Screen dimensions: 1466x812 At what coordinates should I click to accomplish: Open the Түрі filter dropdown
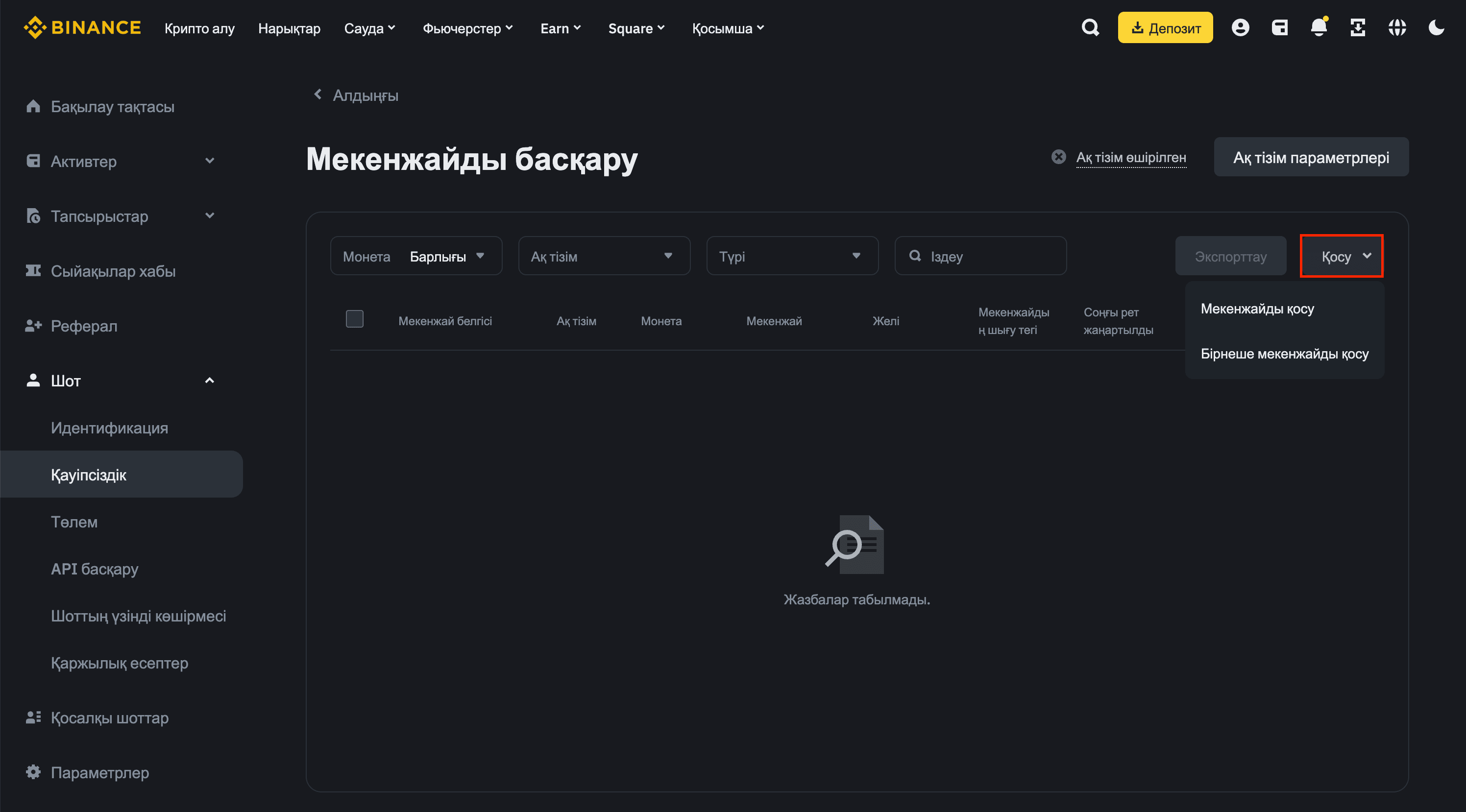tap(792, 256)
